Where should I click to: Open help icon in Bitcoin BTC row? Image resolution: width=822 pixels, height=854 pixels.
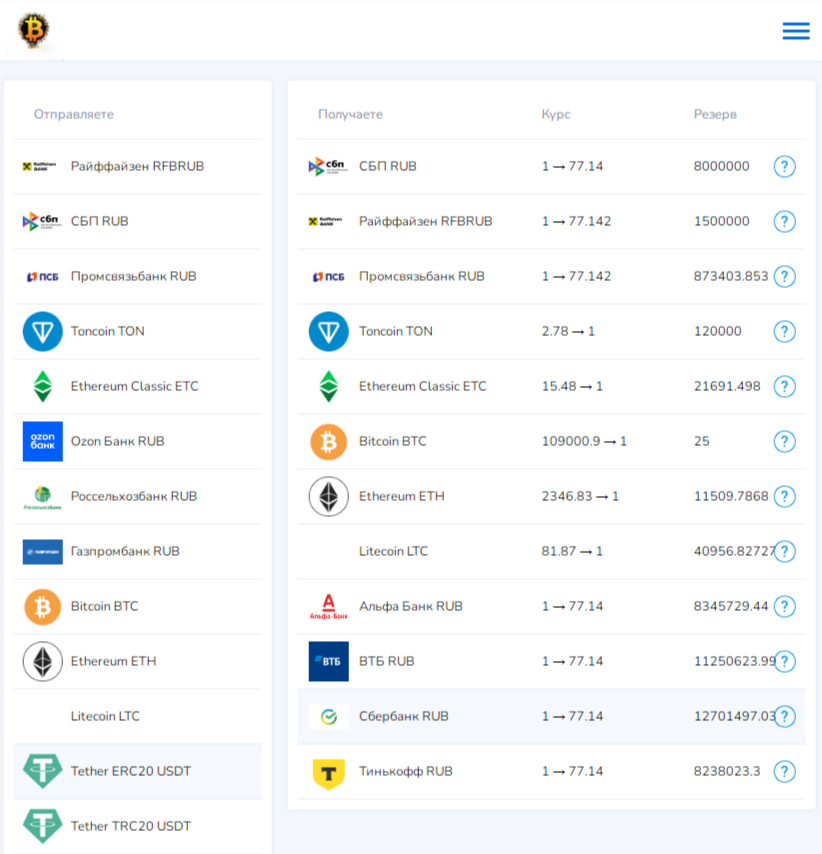click(x=784, y=441)
